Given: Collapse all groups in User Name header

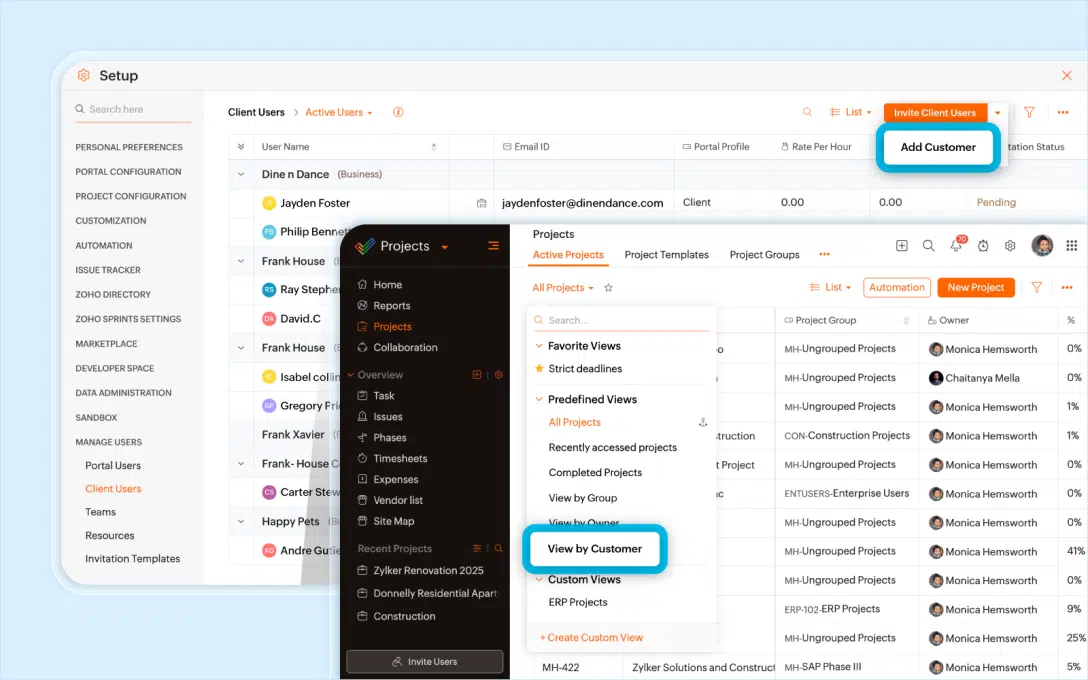Looking at the screenshot, I should click(241, 146).
